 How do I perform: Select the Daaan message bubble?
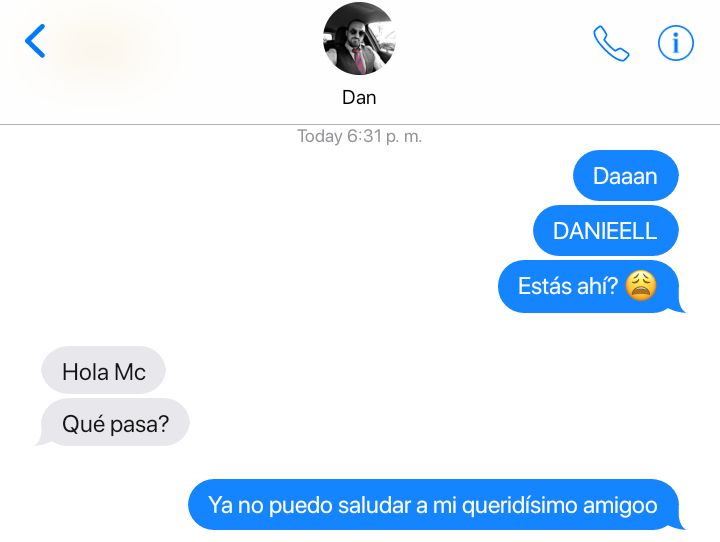(625, 175)
